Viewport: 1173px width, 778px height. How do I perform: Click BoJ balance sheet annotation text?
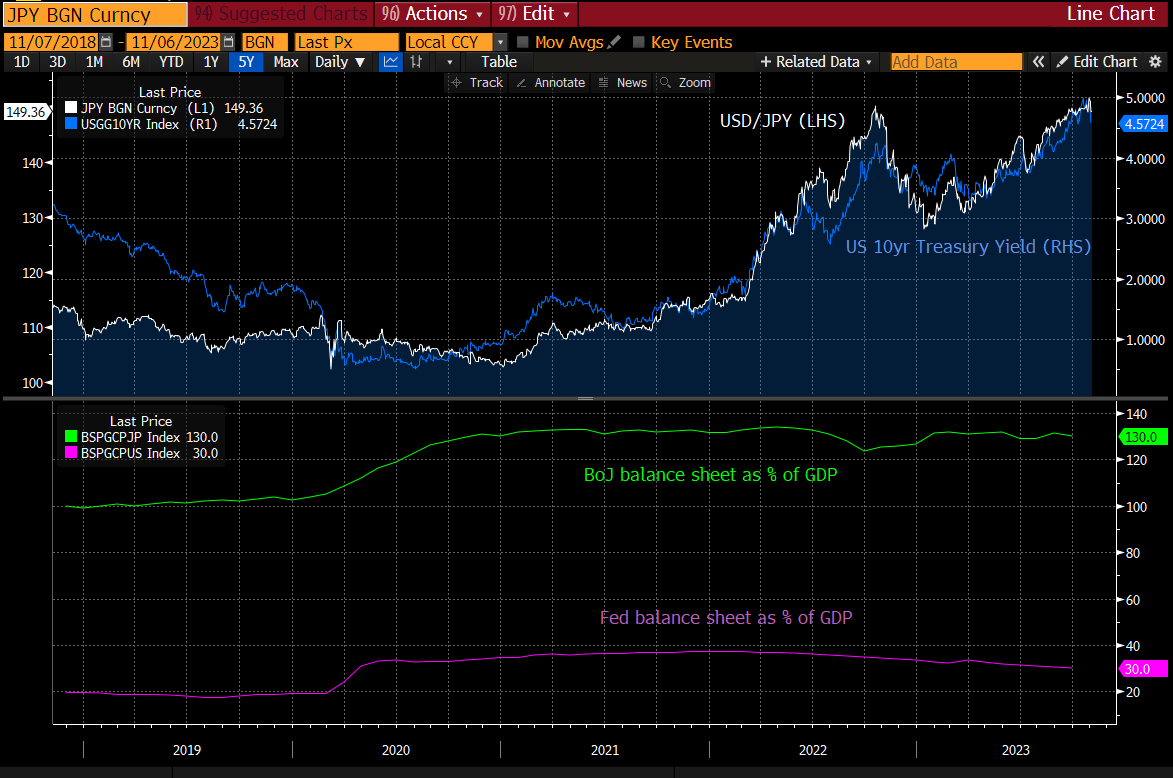tap(710, 474)
